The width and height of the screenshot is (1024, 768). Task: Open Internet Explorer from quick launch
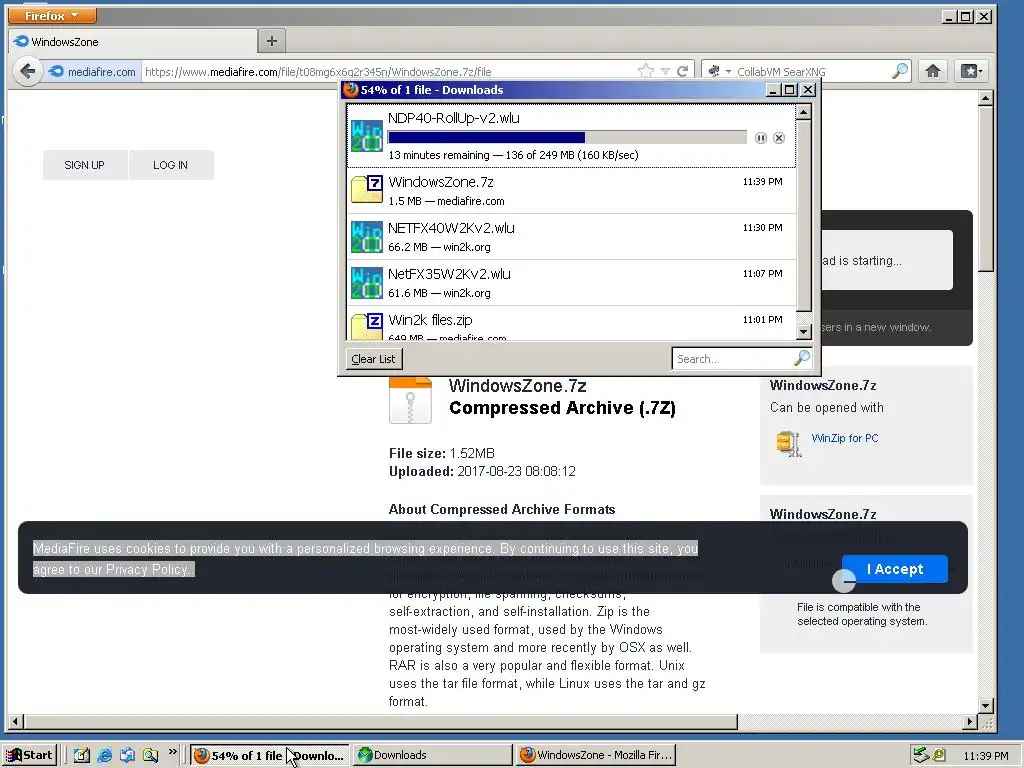pos(104,755)
